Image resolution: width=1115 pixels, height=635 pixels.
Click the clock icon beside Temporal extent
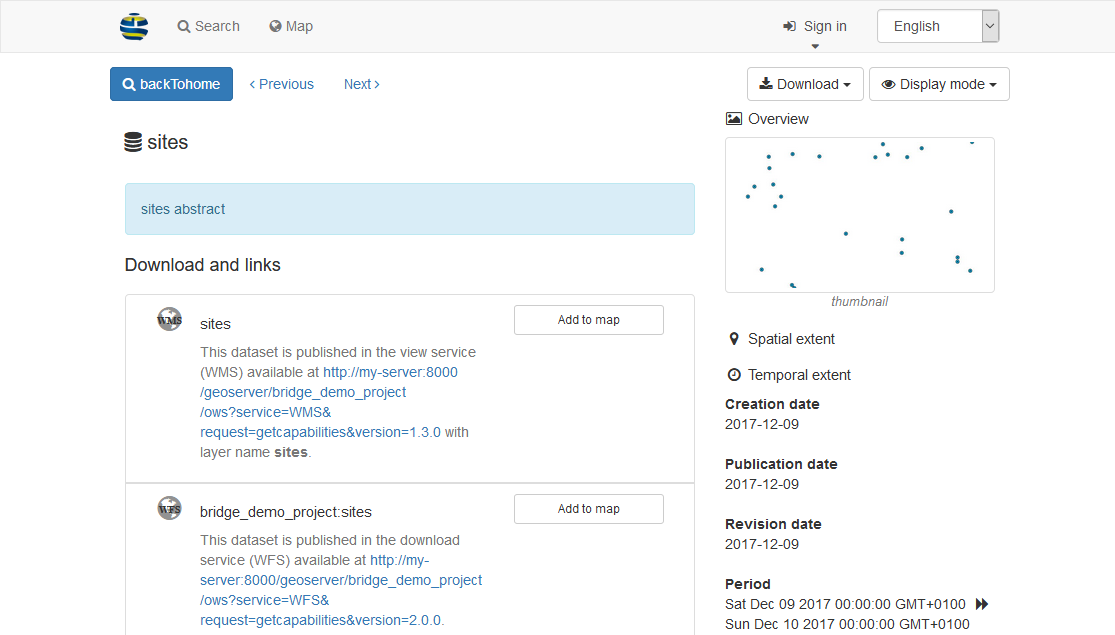point(733,374)
